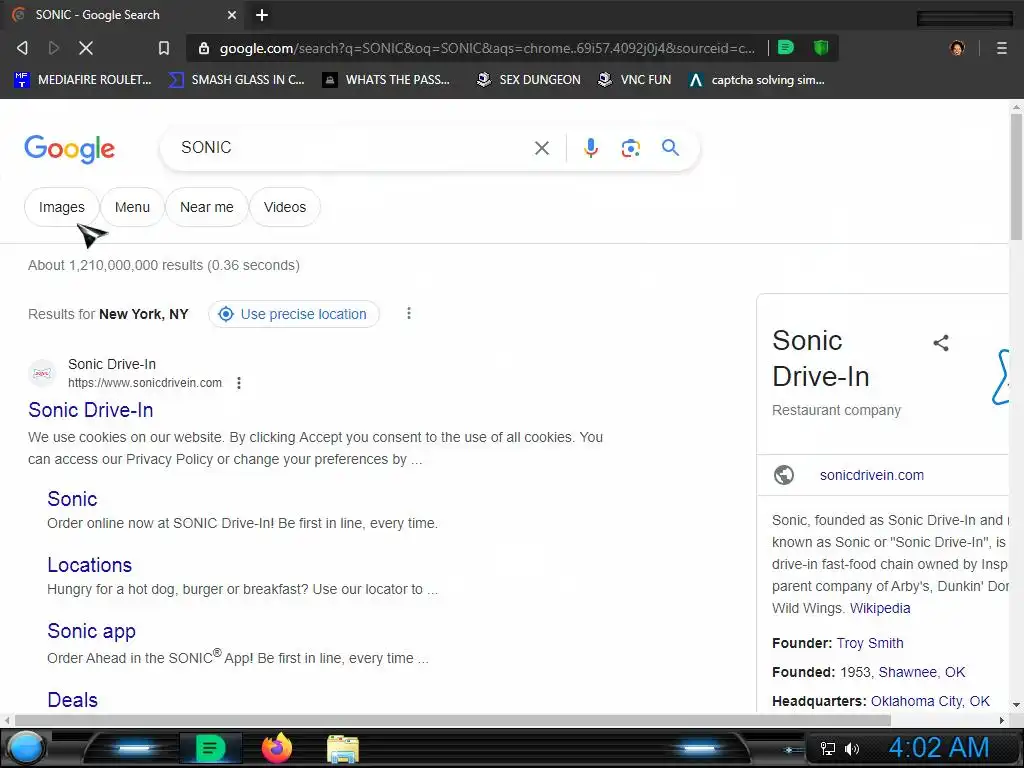
Task: Open sonicdrivein.com link in knowledge panel
Action: [872, 475]
